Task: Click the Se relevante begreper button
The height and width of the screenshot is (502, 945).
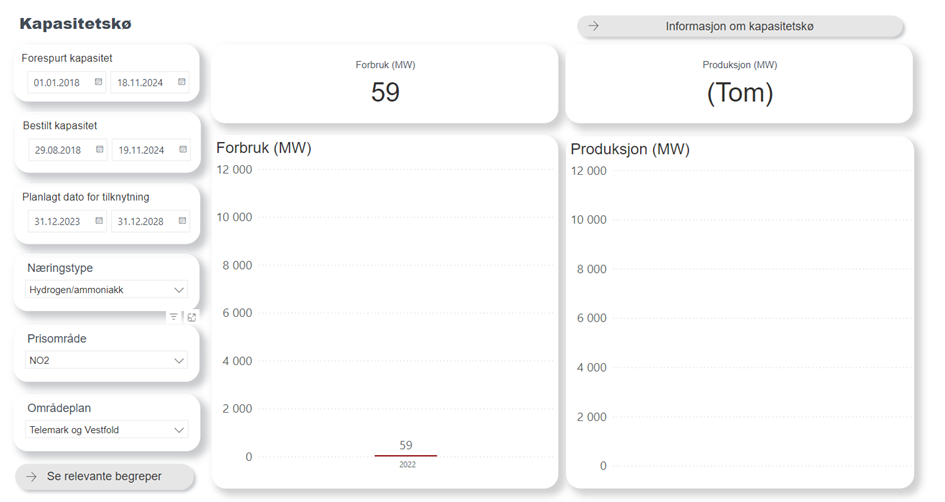Action: click(105, 477)
